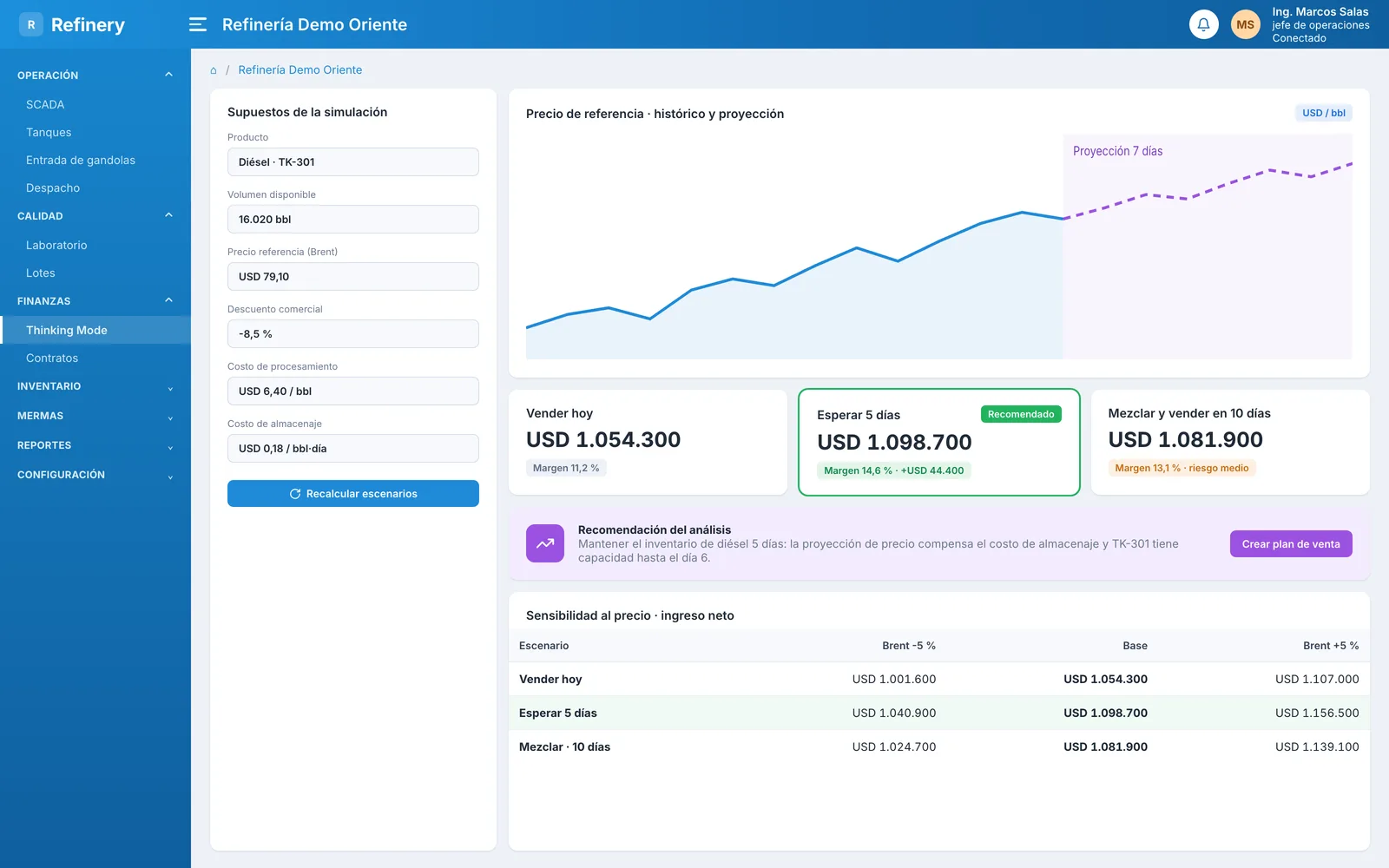Viewport: 1389px width, 868px height.
Task: Open Entrada de gandolas
Action: tap(95, 160)
